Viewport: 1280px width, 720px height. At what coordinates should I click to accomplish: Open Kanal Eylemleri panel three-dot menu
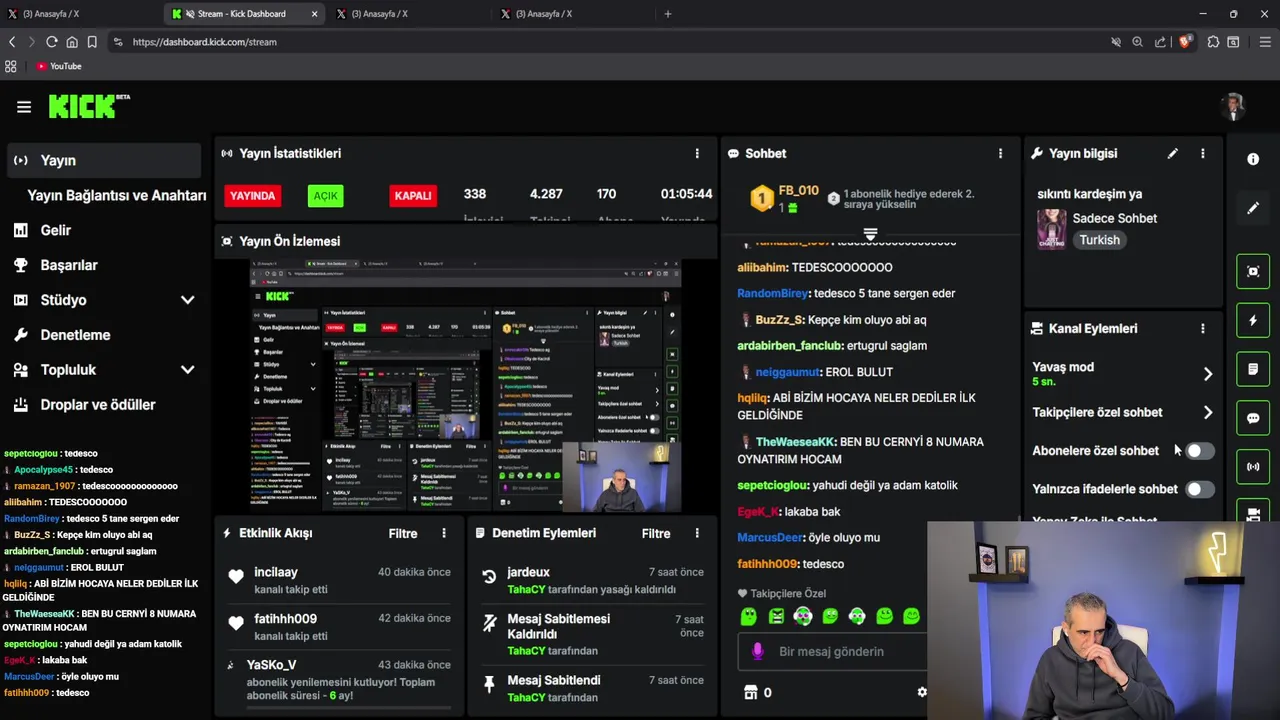pyautogui.click(x=1203, y=328)
